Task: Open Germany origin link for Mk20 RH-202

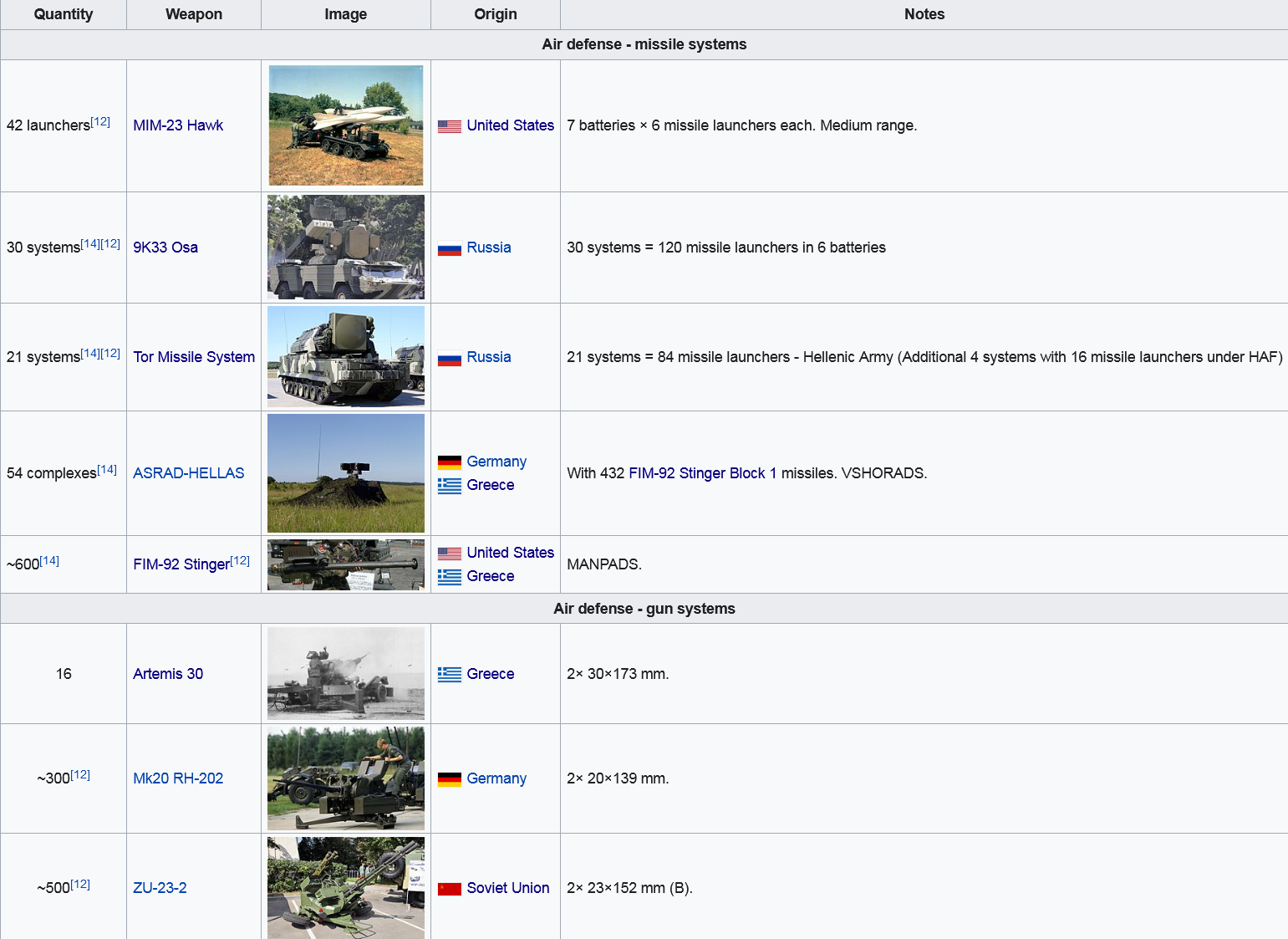Action: 496,778
